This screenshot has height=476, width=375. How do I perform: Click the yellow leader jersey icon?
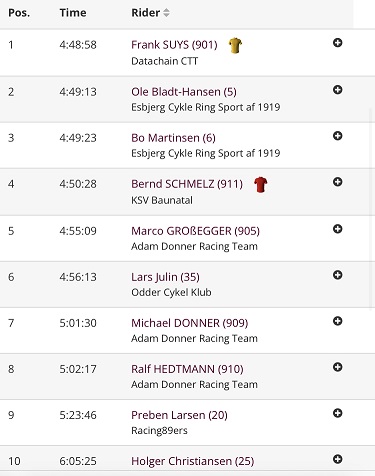[235, 45]
